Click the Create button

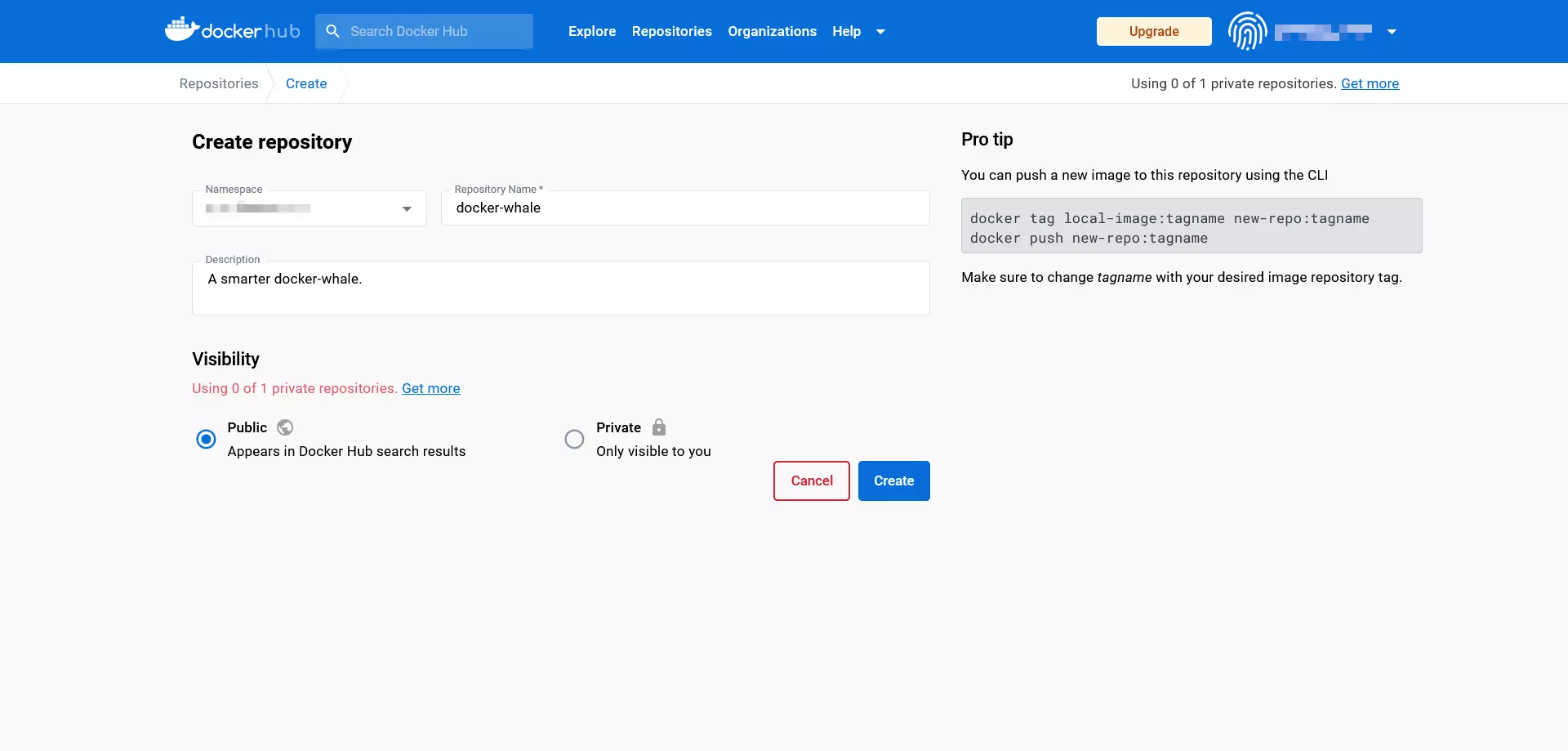893,481
